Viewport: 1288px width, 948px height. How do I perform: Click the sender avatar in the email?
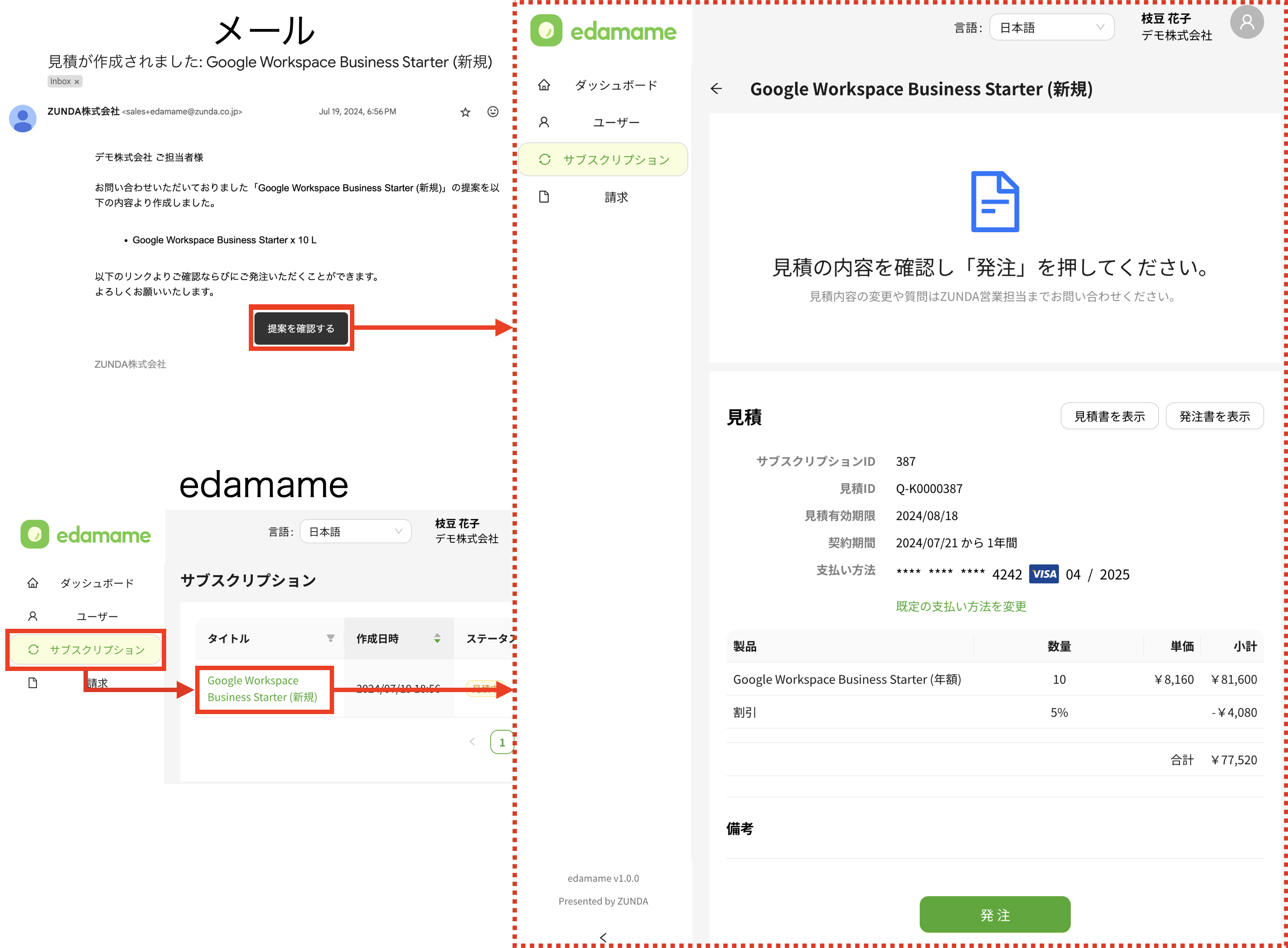tap(22, 118)
